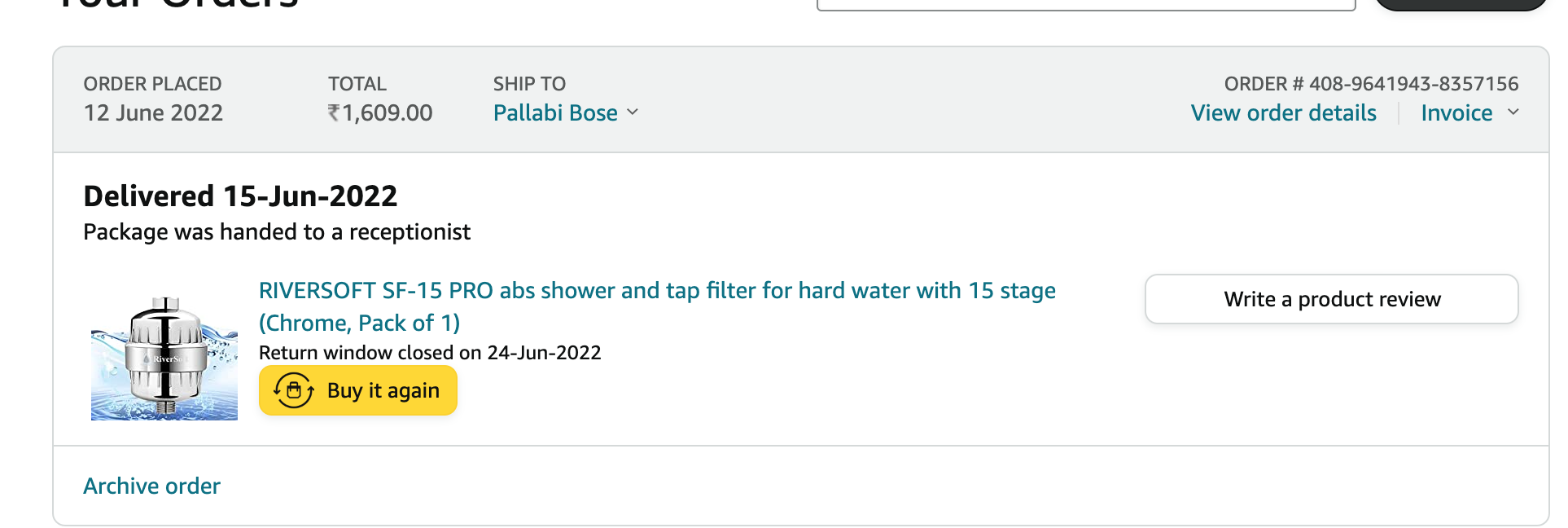Click the total amount ₹1,609.00

(x=380, y=112)
